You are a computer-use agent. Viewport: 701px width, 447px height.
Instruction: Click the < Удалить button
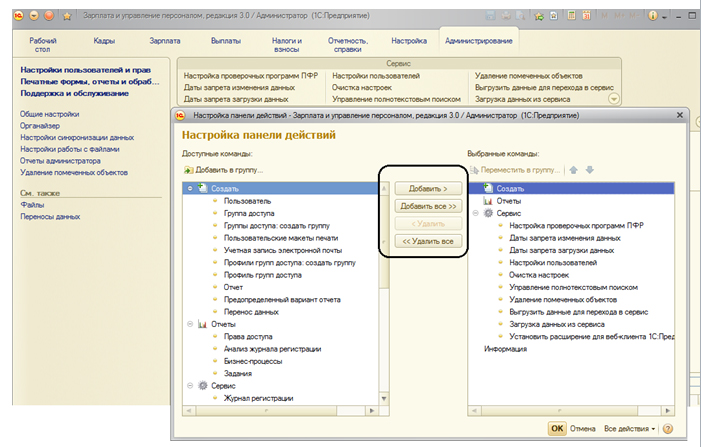pos(428,224)
